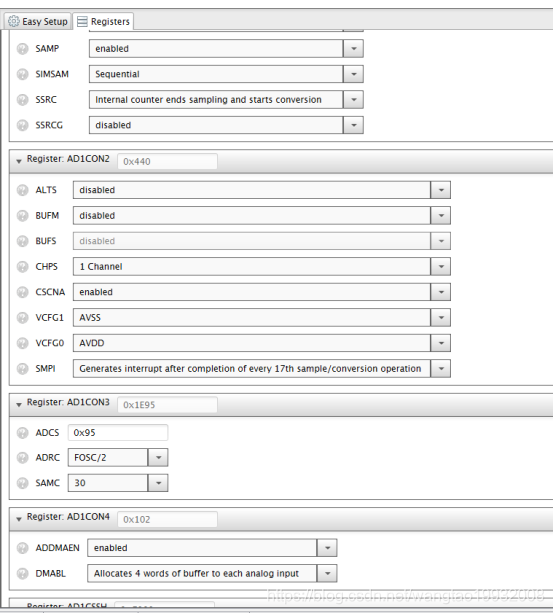Screen dimensions: 554x614
Task: Collapse the Register AD1CON2 section
Action: 19,161
